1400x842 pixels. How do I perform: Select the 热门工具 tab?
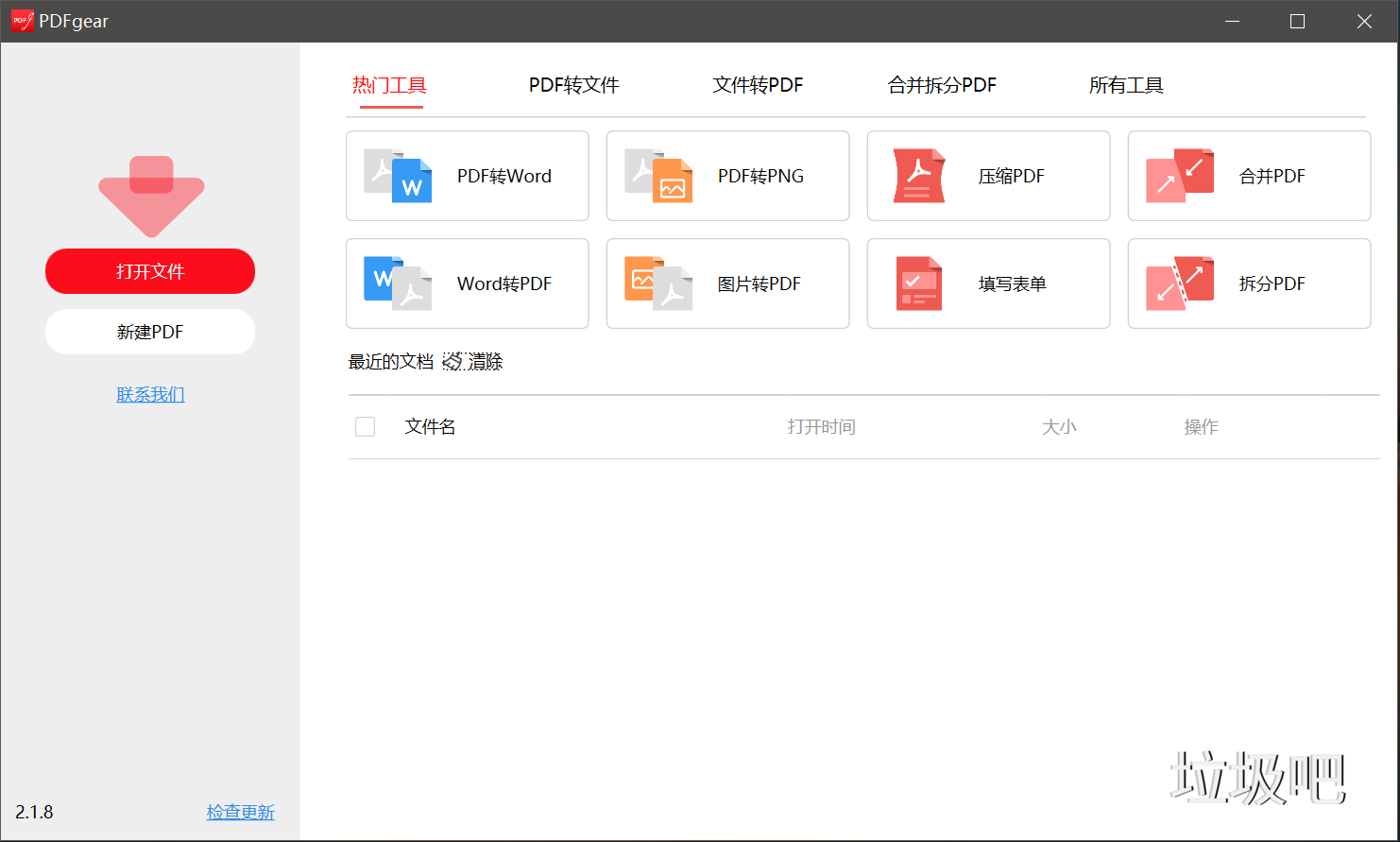[389, 86]
